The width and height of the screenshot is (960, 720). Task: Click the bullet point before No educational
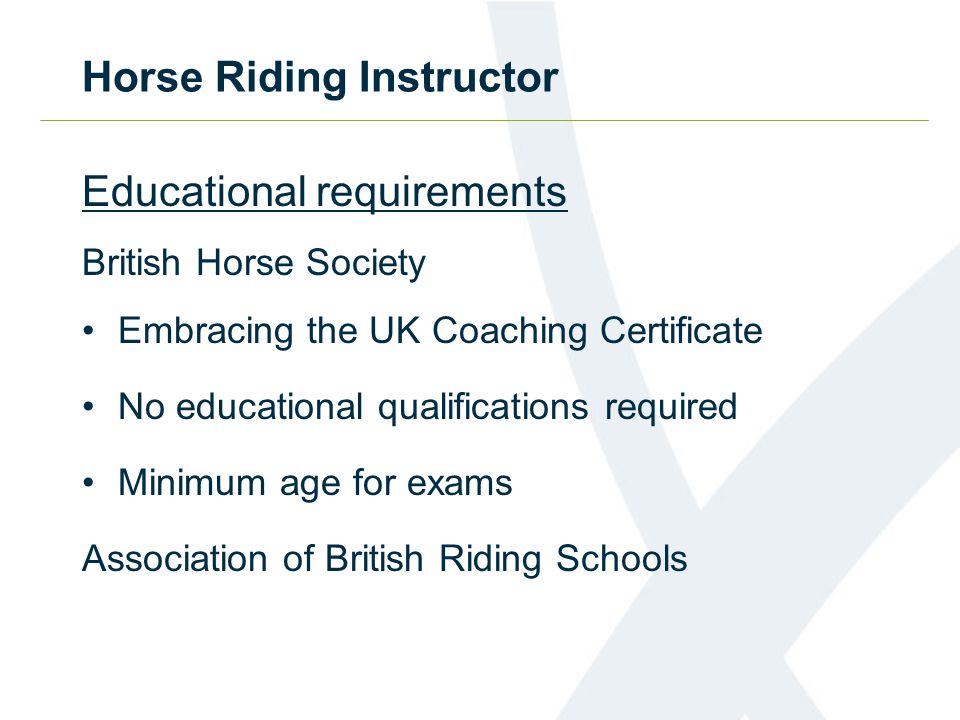tap(89, 407)
